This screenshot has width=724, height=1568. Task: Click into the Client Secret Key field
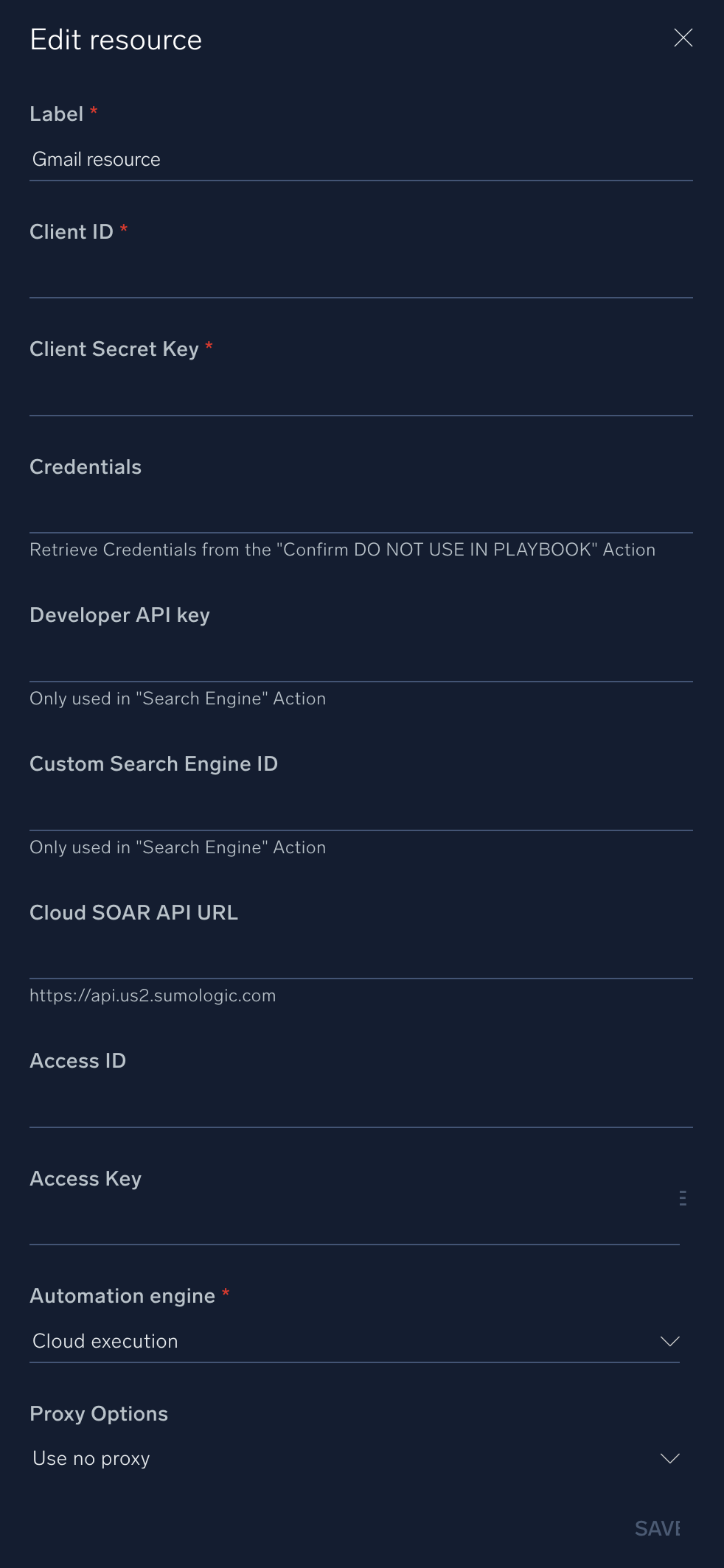click(x=361, y=396)
